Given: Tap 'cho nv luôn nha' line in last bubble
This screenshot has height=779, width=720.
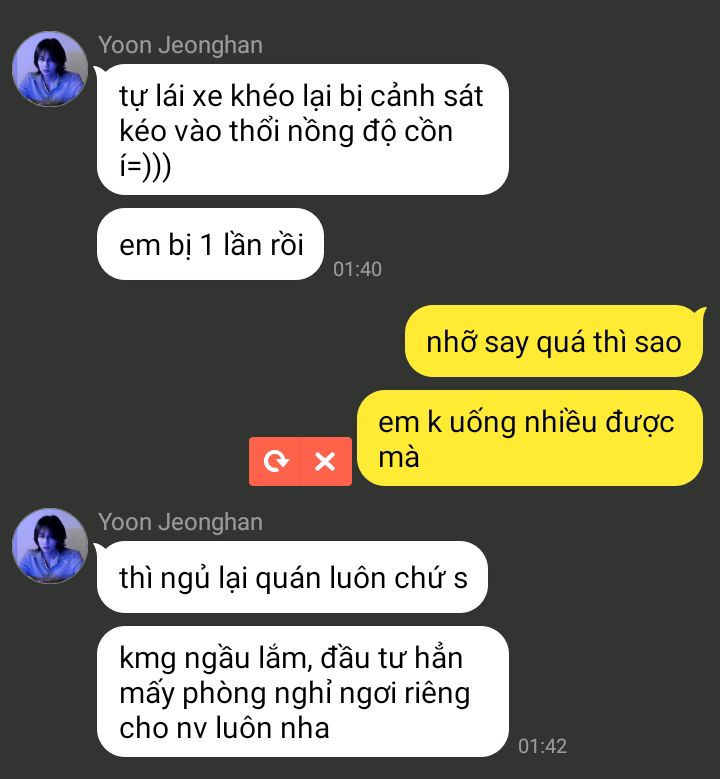Looking at the screenshot, I should (224, 728).
